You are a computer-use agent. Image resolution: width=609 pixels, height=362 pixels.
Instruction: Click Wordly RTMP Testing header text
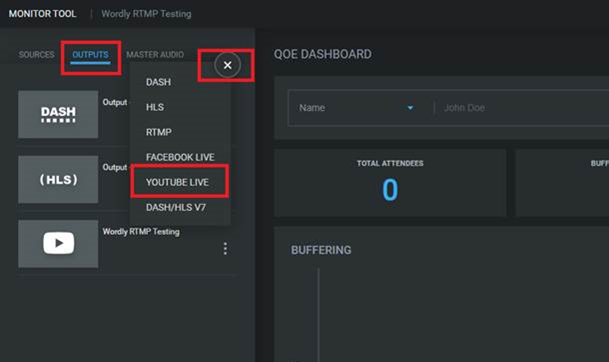146,14
